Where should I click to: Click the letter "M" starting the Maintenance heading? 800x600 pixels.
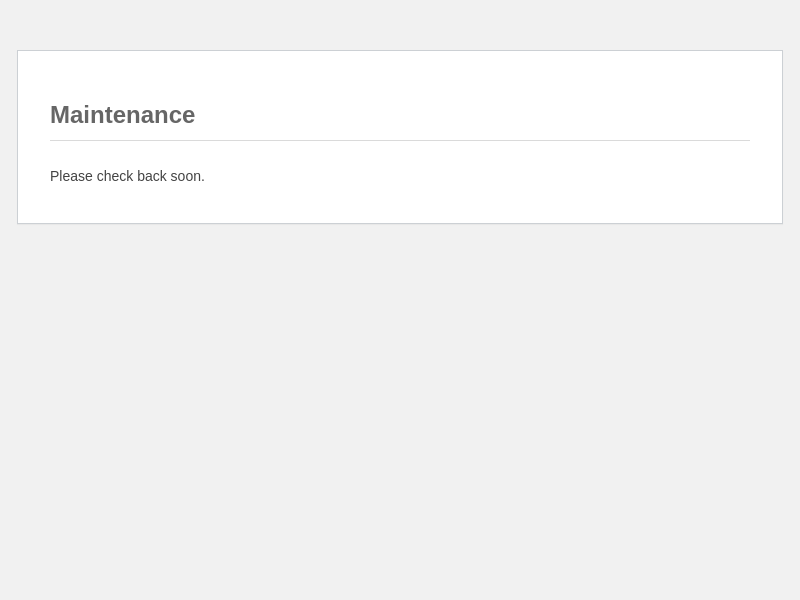pyautogui.click(x=60, y=115)
